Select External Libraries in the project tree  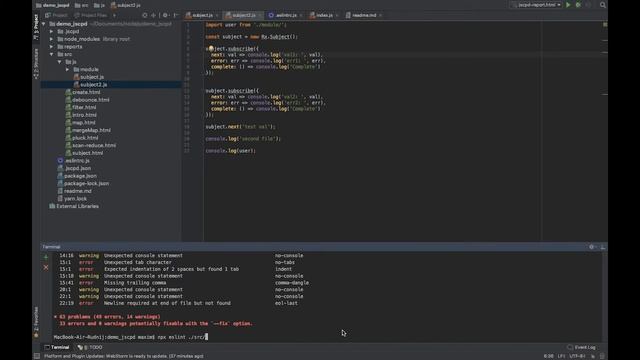click(x=74, y=207)
